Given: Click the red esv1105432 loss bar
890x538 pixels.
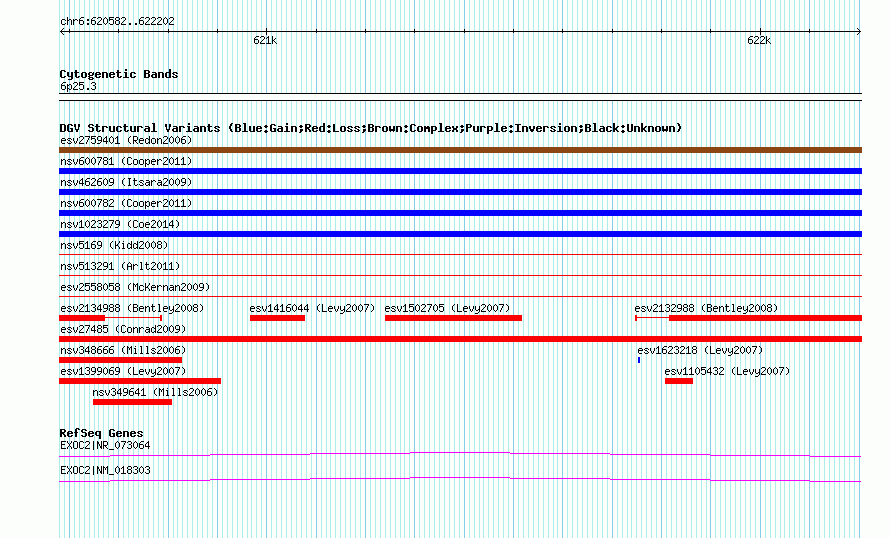Looking at the screenshot, I should pos(679,381).
